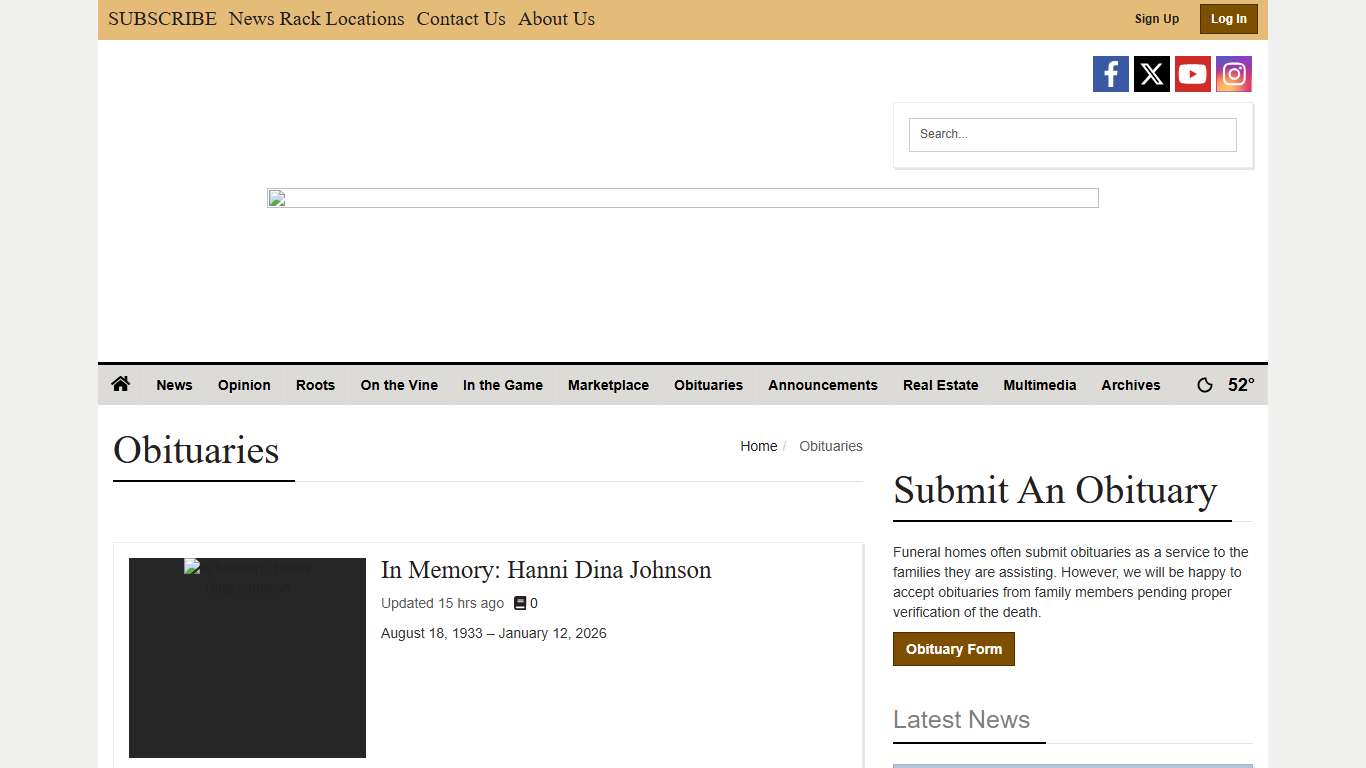Click into the Search text field

click(1072, 134)
